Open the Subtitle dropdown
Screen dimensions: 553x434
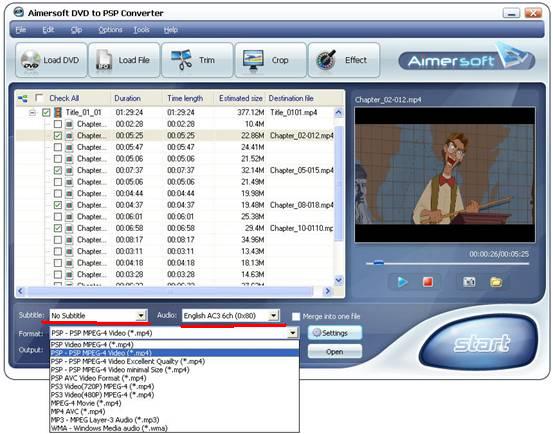[x=141, y=315]
